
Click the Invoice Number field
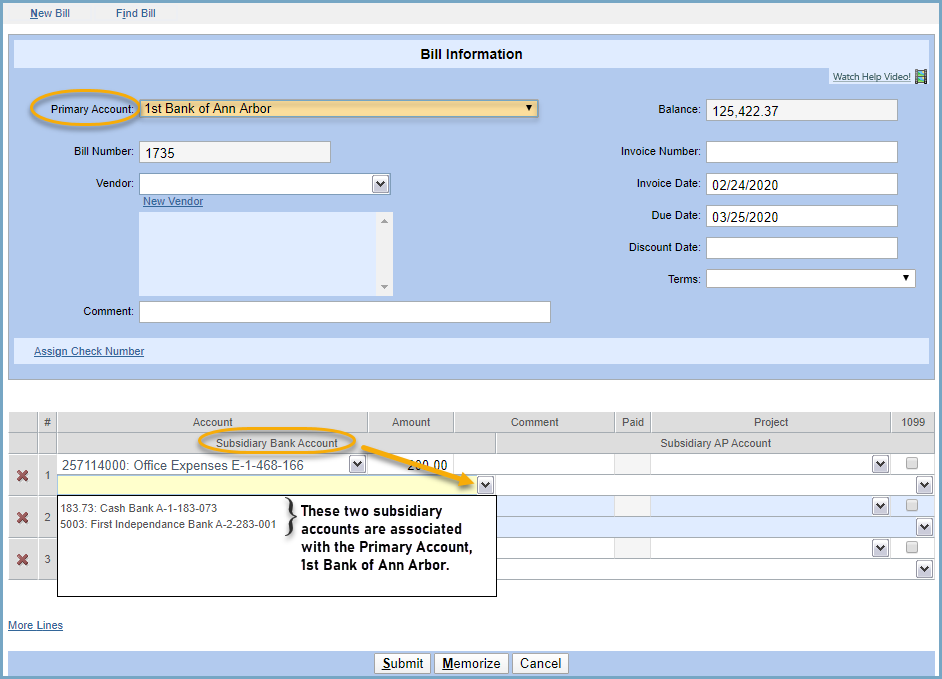[802, 152]
